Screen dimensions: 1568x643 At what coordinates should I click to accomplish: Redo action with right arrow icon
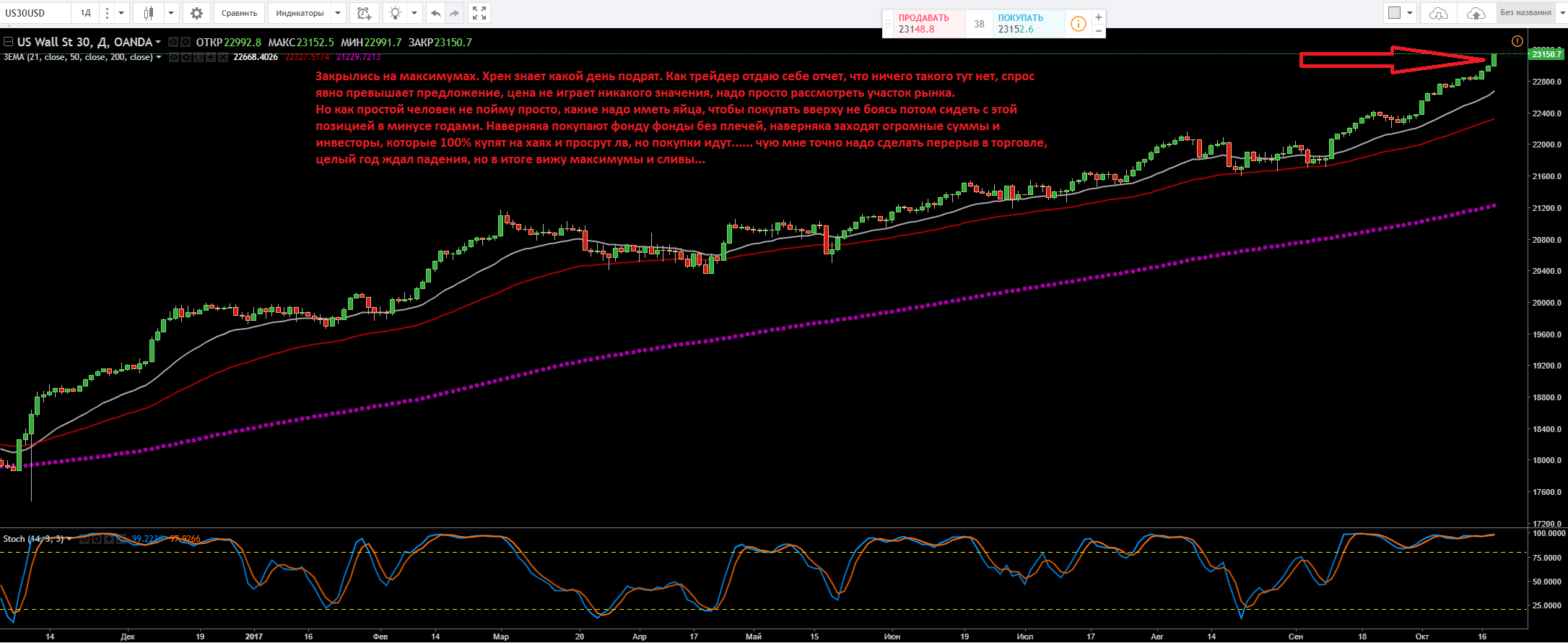[x=454, y=13]
